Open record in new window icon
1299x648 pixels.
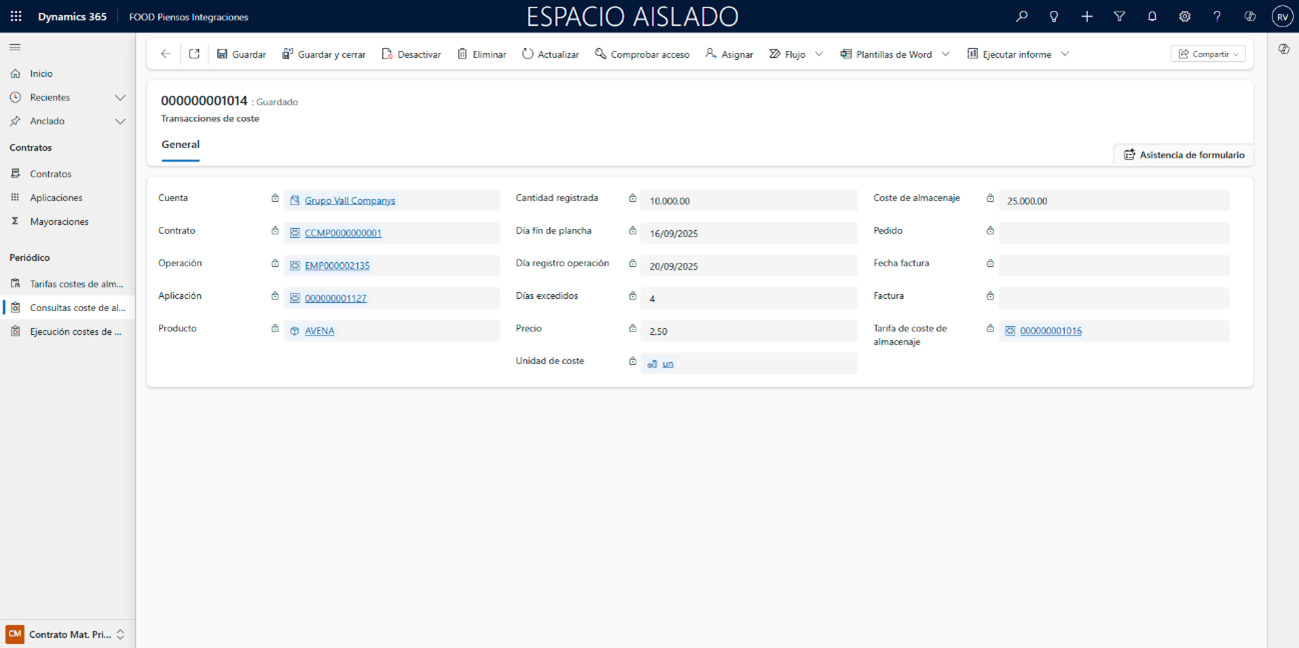coord(194,54)
